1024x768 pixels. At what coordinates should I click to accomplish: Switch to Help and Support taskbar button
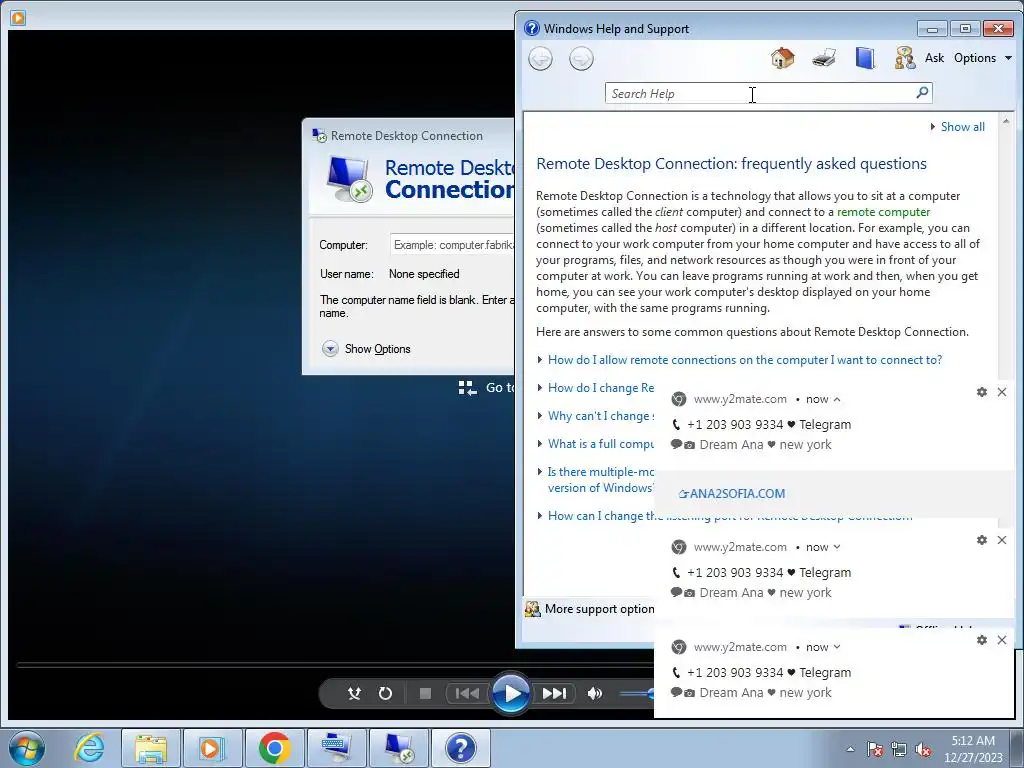[460, 748]
